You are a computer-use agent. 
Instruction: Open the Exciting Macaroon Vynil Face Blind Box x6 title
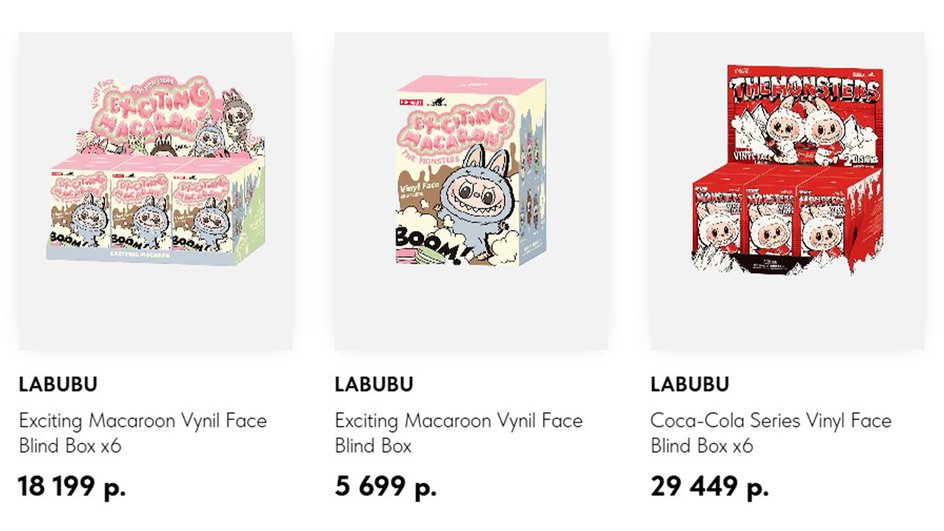pos(143,433)
